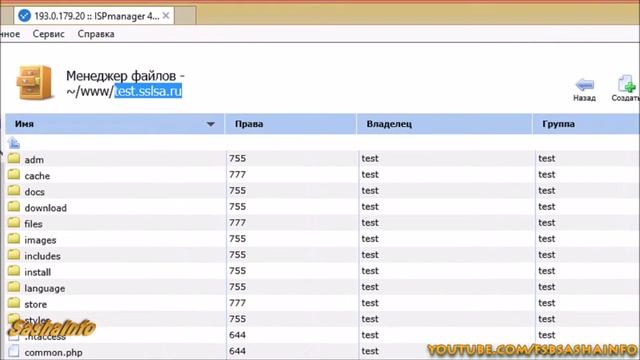Go up one level via the arrow icon

coord(13,143)
